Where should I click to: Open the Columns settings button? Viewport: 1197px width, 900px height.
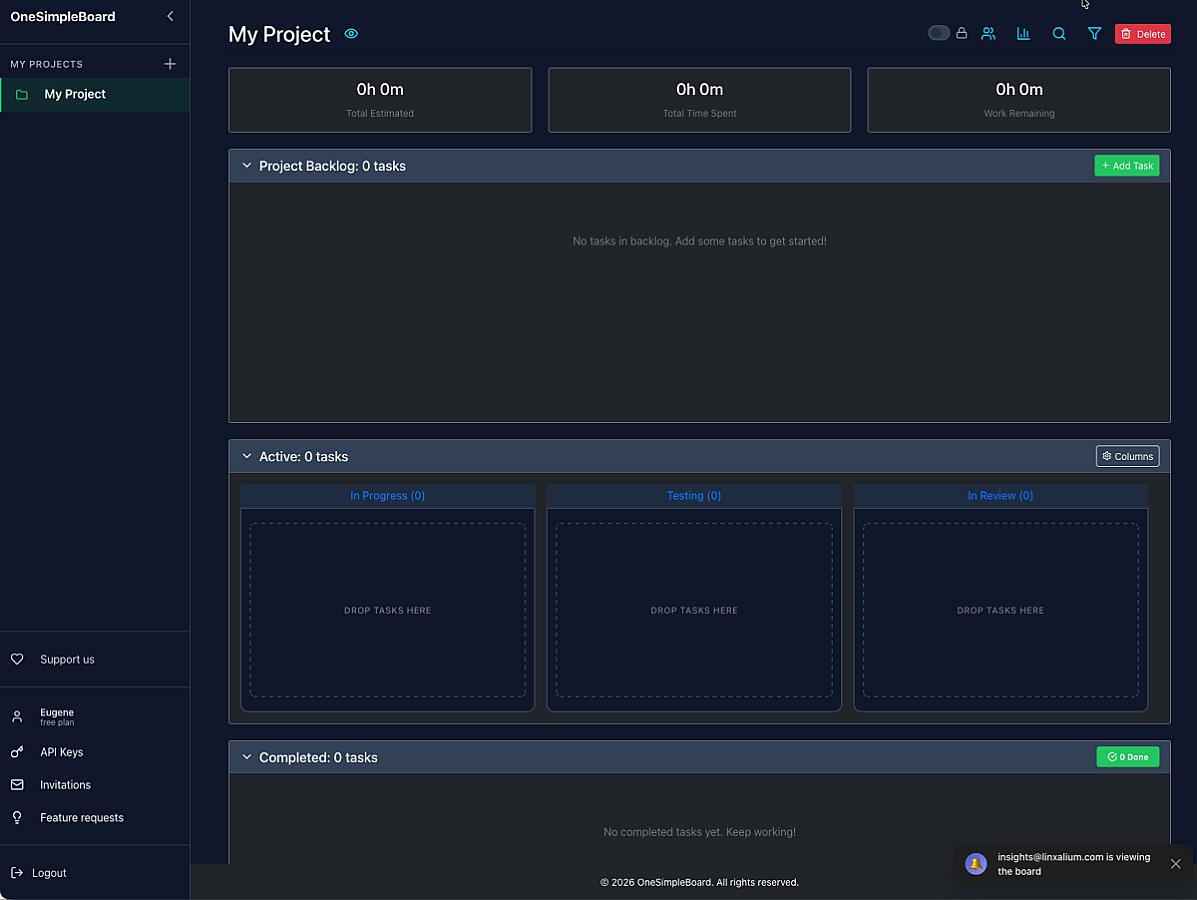1128,456
